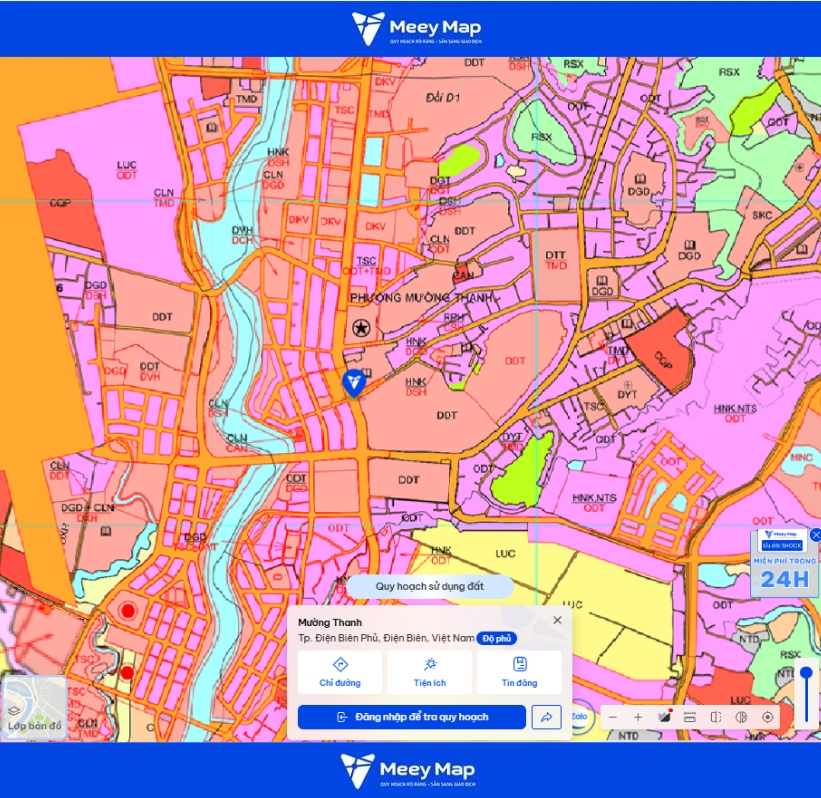Open Tin đăng listings
Screen dimensions: 821x798
(519, 672)
